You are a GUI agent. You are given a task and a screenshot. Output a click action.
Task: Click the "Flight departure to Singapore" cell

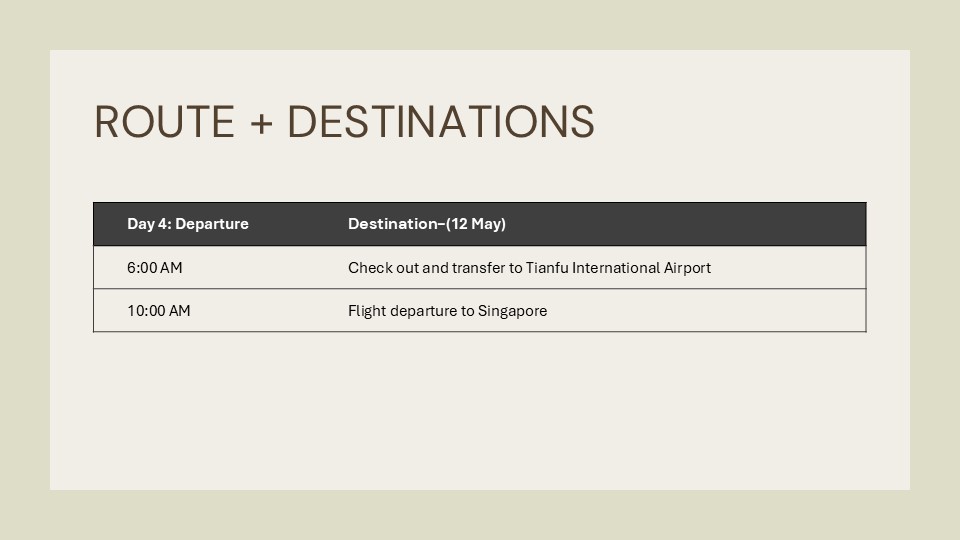pyautogui.click(x=447, y=311)
